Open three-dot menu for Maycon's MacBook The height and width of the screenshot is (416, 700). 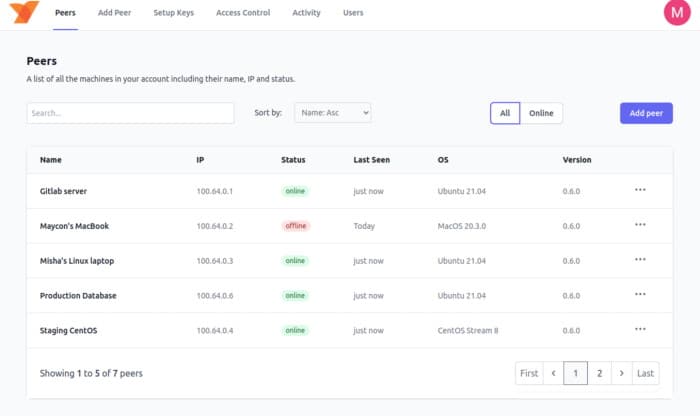(x=640, y=225)
